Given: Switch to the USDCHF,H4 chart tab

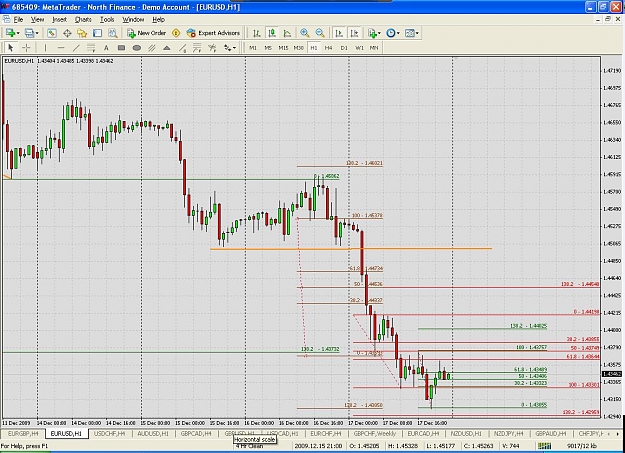Looking at the screenshot, I should point(109,433).
